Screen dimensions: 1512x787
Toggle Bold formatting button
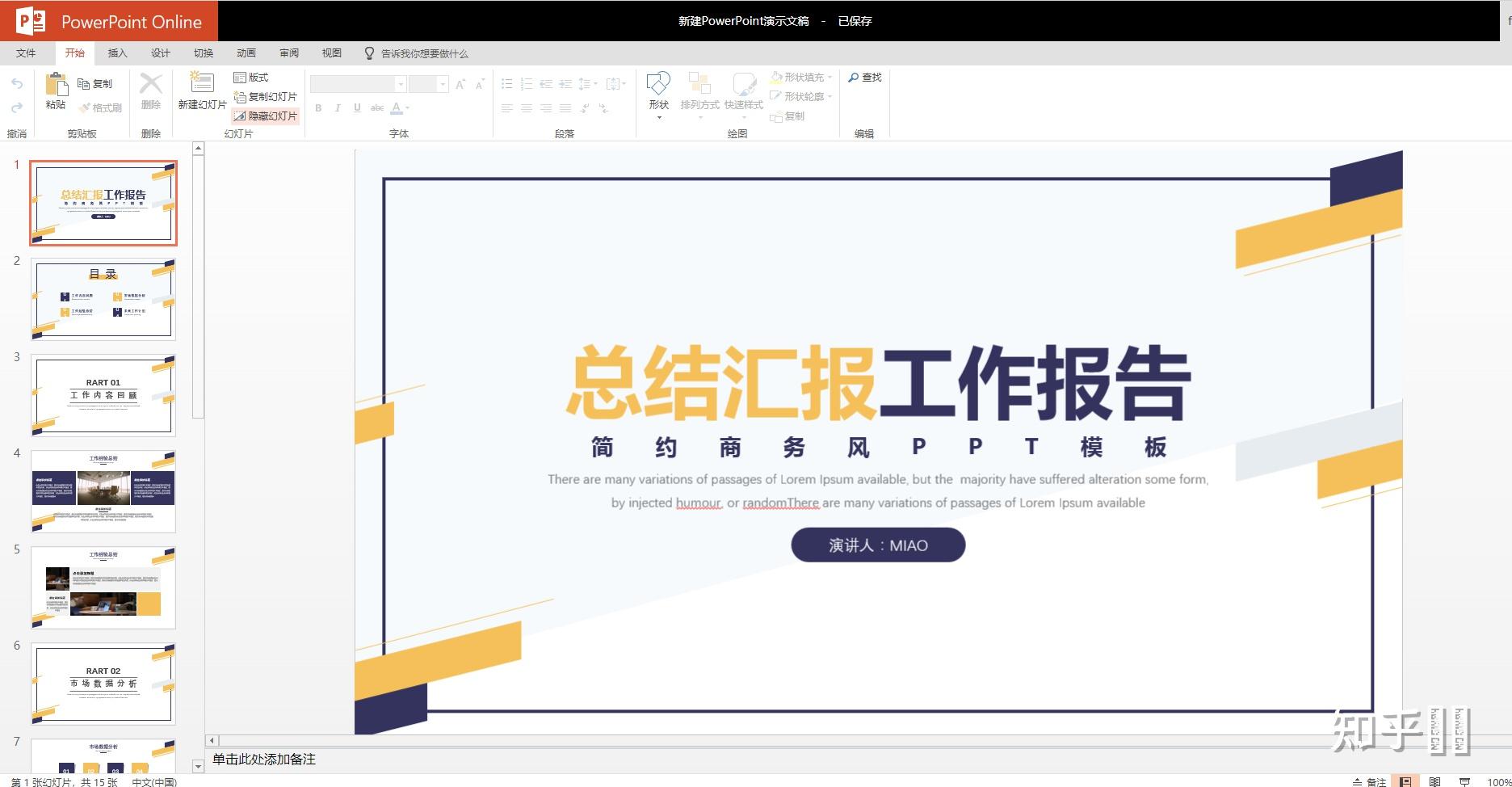click(318, 107)
